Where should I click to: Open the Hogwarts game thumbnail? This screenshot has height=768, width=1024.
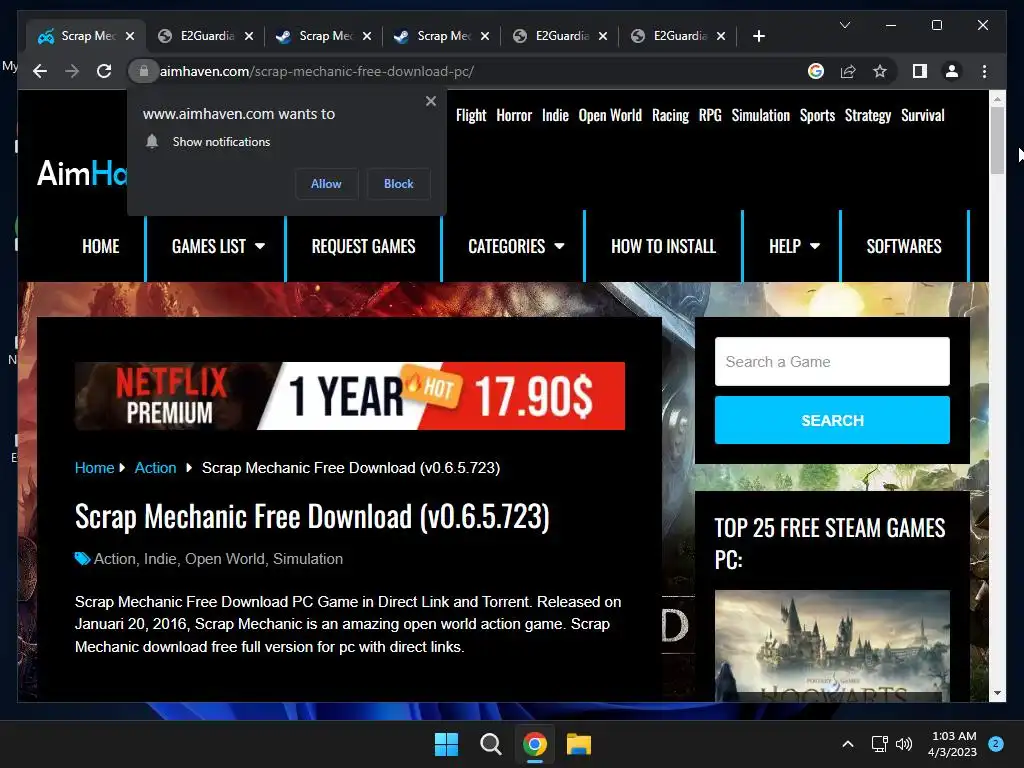point(832,645)
